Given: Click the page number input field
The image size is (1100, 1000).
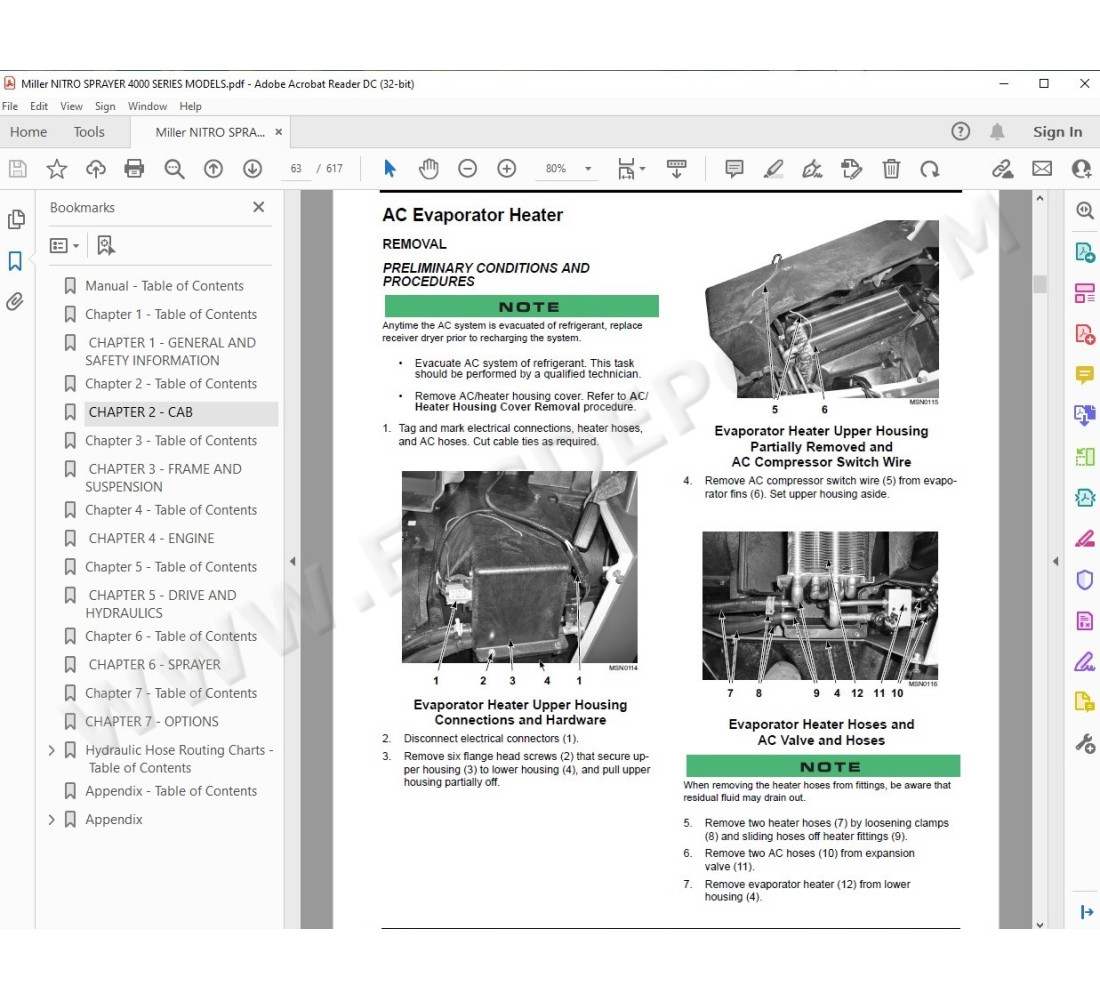Looking at the screenshot, I should tap(296, 169).
